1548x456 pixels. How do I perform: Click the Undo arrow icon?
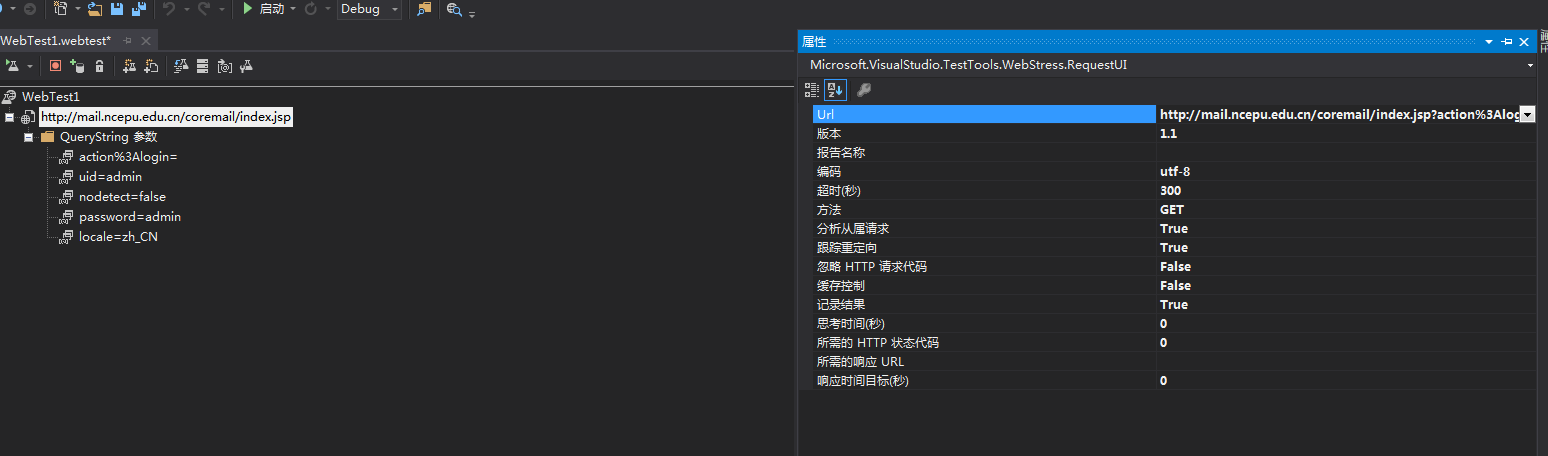169,9
